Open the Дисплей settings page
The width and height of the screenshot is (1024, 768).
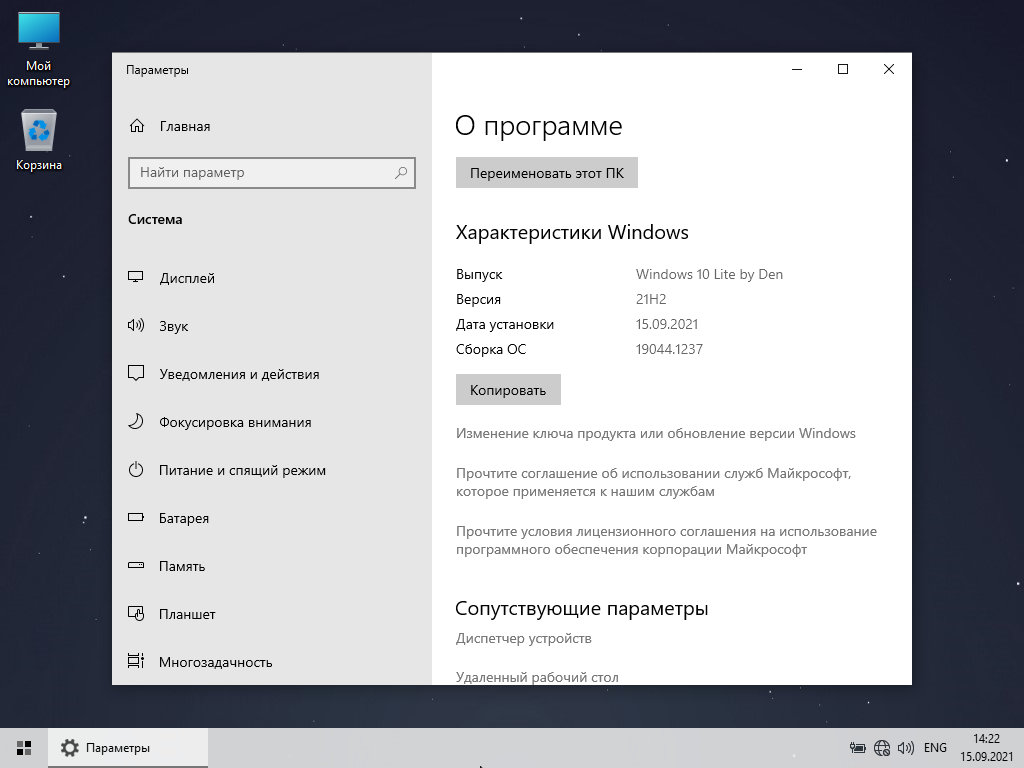point(187,278)
